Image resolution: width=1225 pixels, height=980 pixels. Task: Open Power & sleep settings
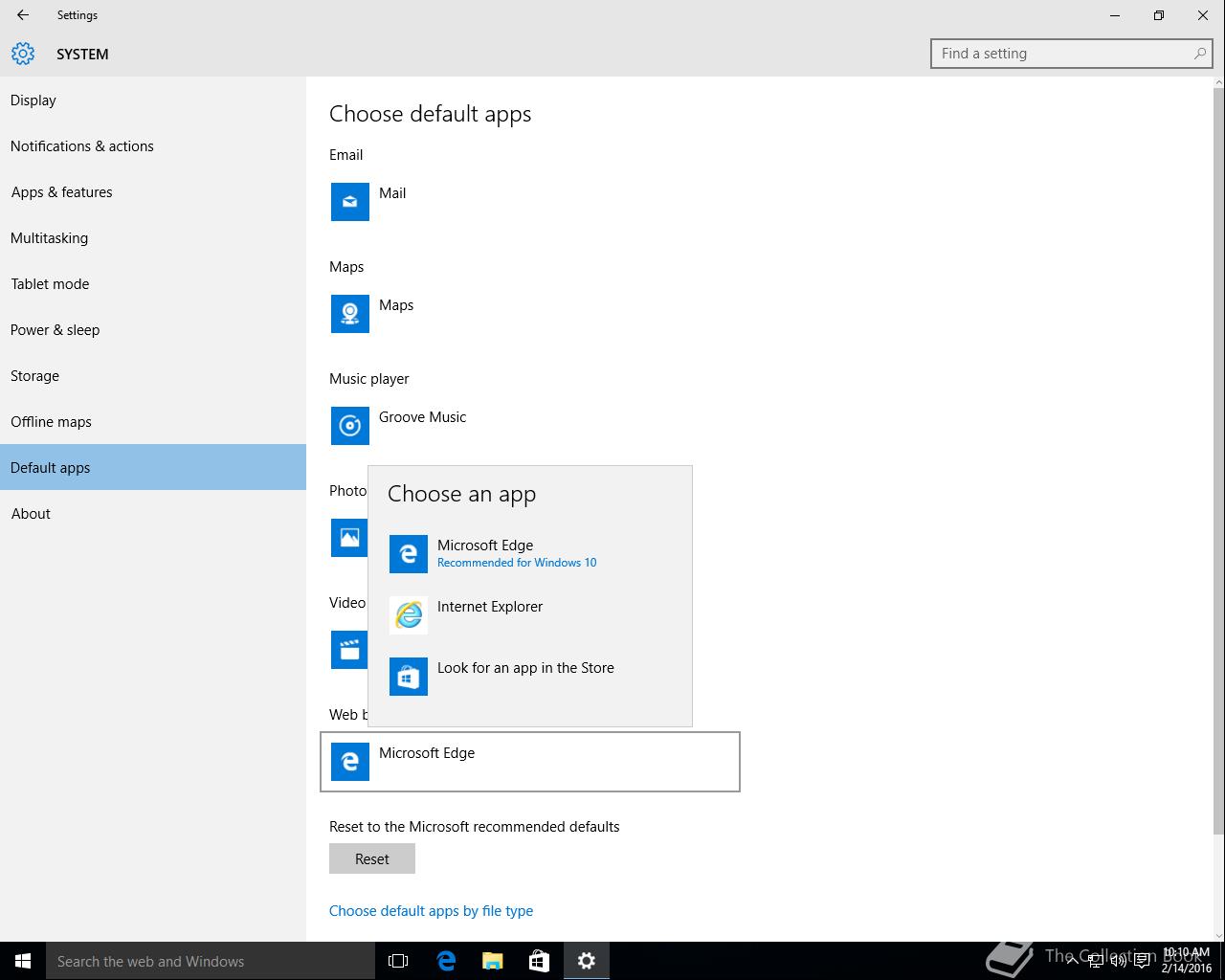pos(153,330)
